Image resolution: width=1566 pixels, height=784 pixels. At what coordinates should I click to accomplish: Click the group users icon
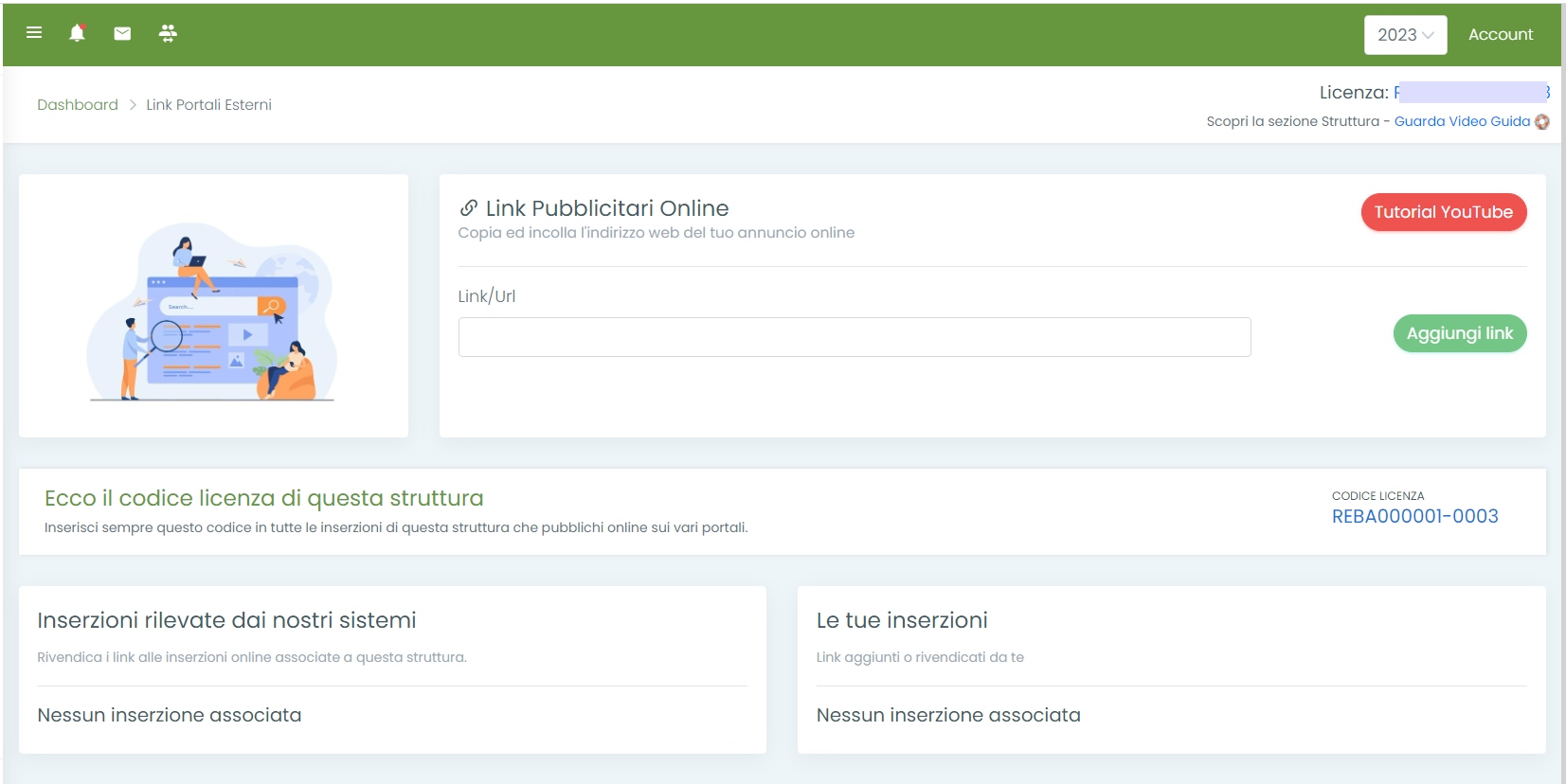pos(168,34)
